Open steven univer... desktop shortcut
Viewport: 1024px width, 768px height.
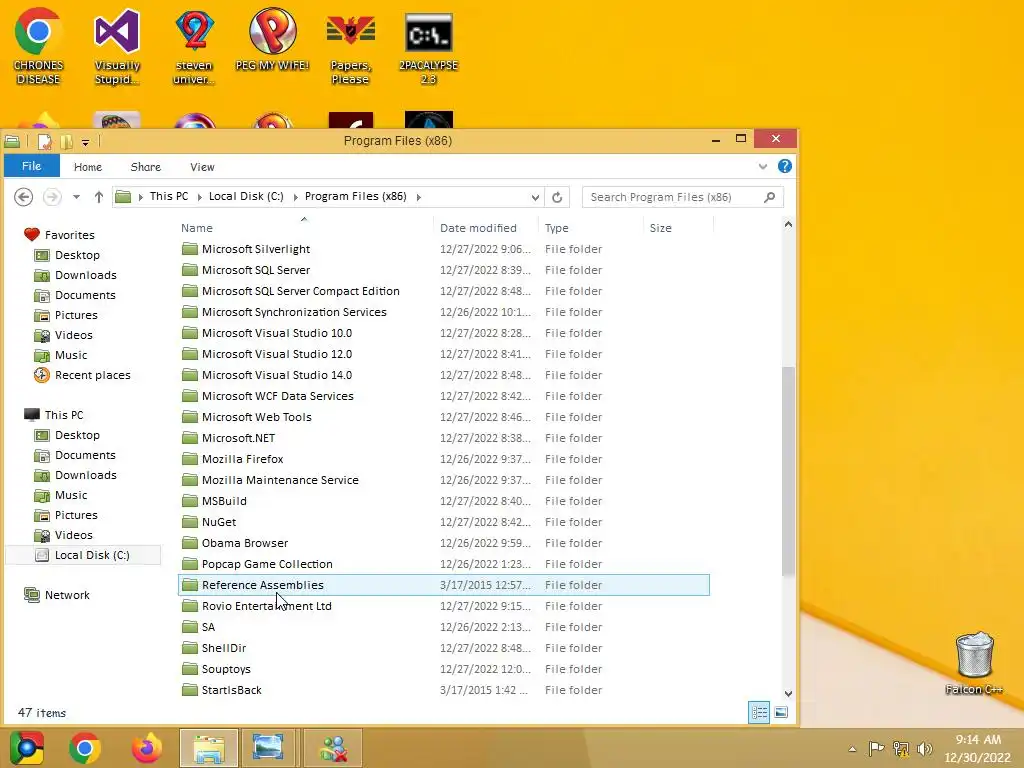click(x=194, y=47)
